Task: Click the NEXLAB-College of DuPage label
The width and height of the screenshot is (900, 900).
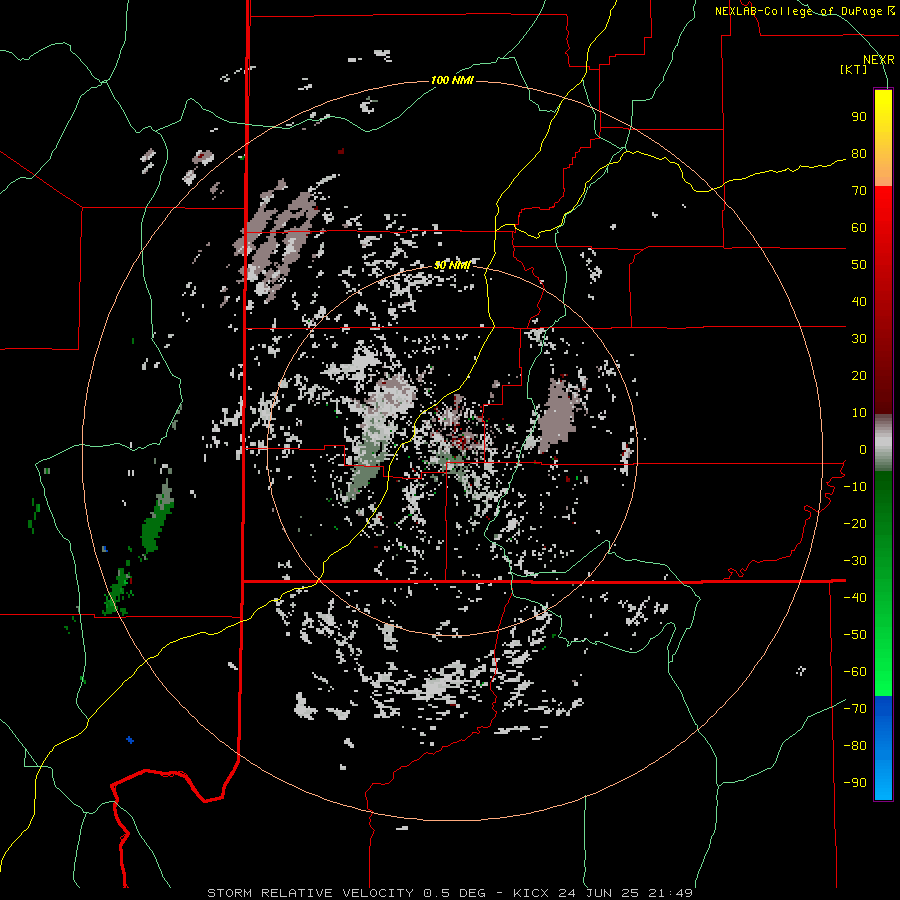Action: pyautogui.click(x=799, y=11)
